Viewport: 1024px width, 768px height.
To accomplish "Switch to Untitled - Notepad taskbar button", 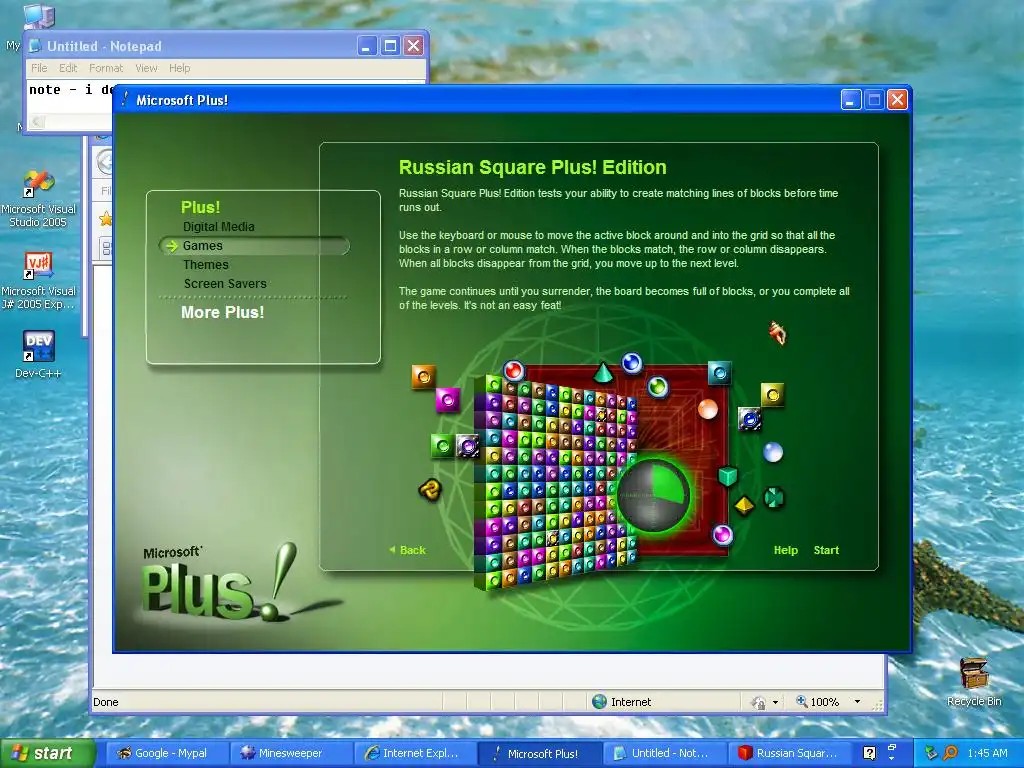I will (x=664, y=753).
